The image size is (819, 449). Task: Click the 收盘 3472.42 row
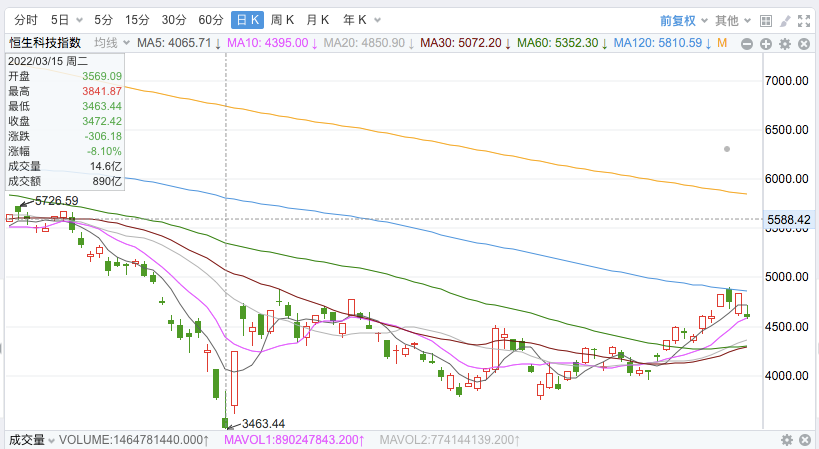[x=65, y=121]
